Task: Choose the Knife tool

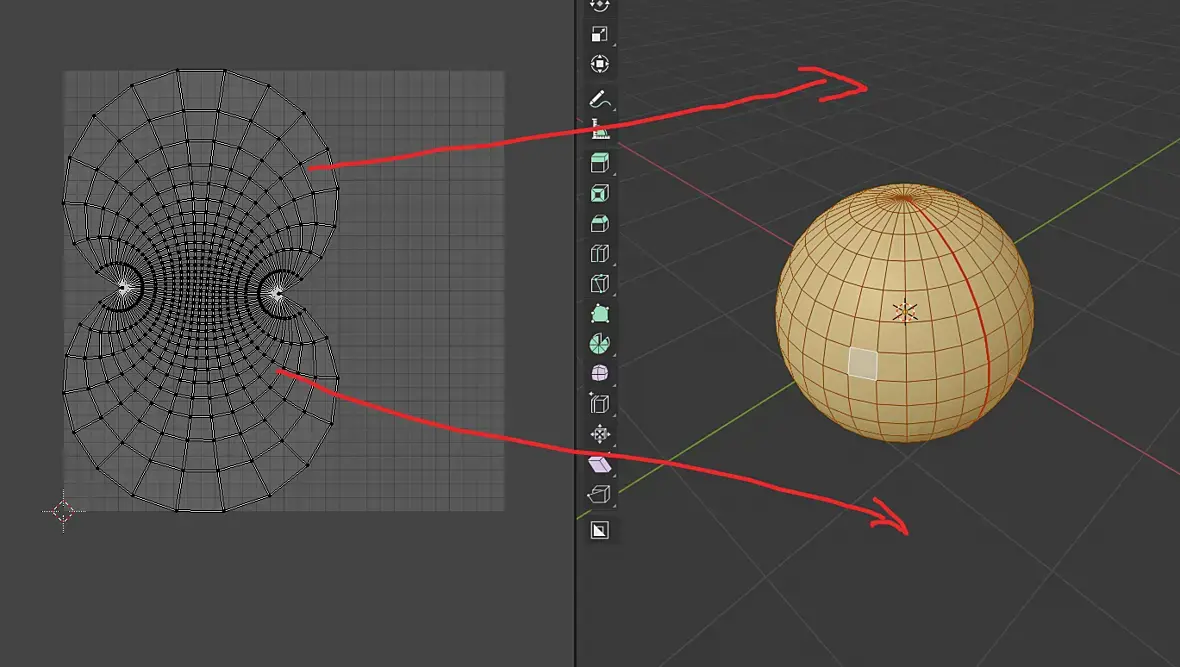Action: tap(599, 284)
